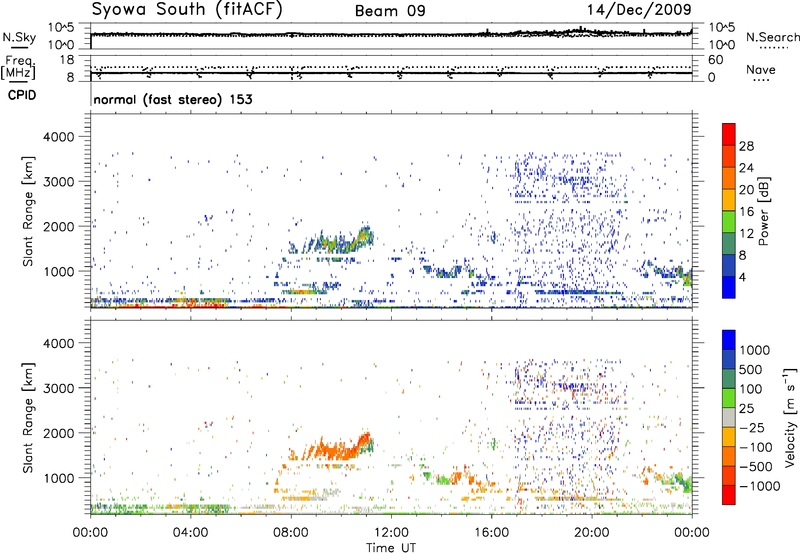The image size is (800, 554).
Task: Click the date "14/Dec/2009" in header
Action: [x=639, y=10]
